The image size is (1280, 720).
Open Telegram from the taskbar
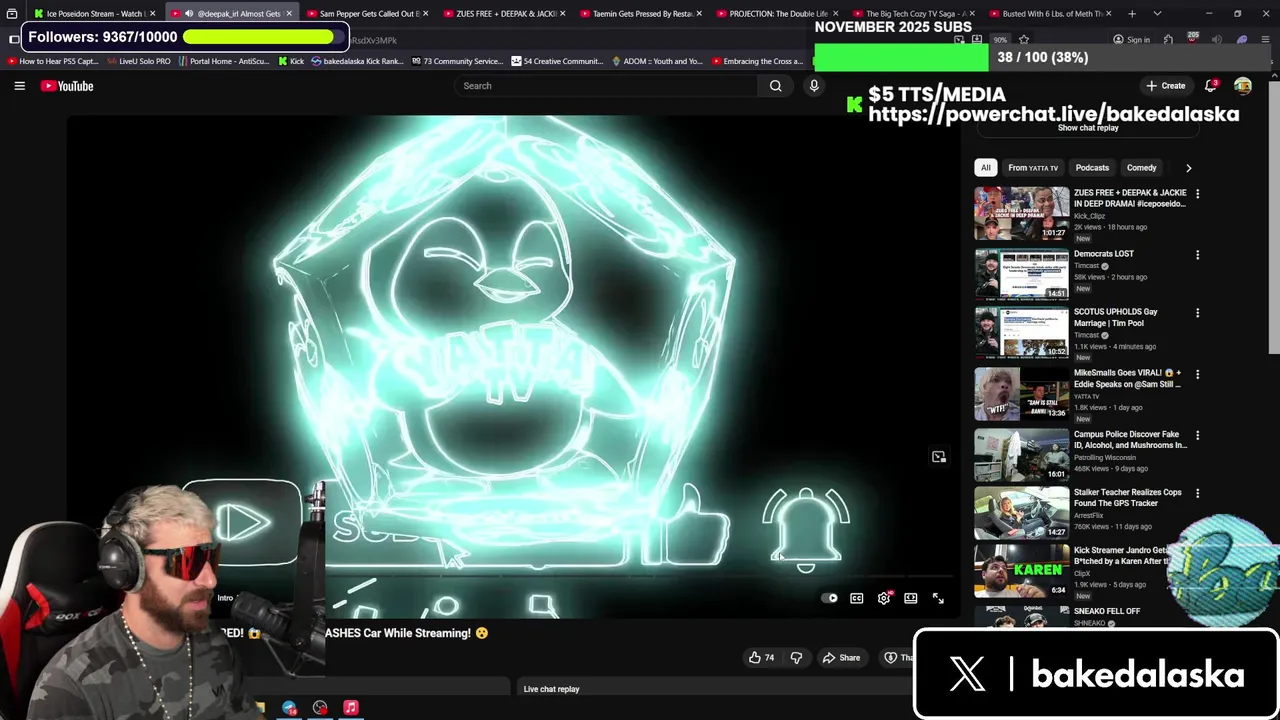click(x=289, y=707)
